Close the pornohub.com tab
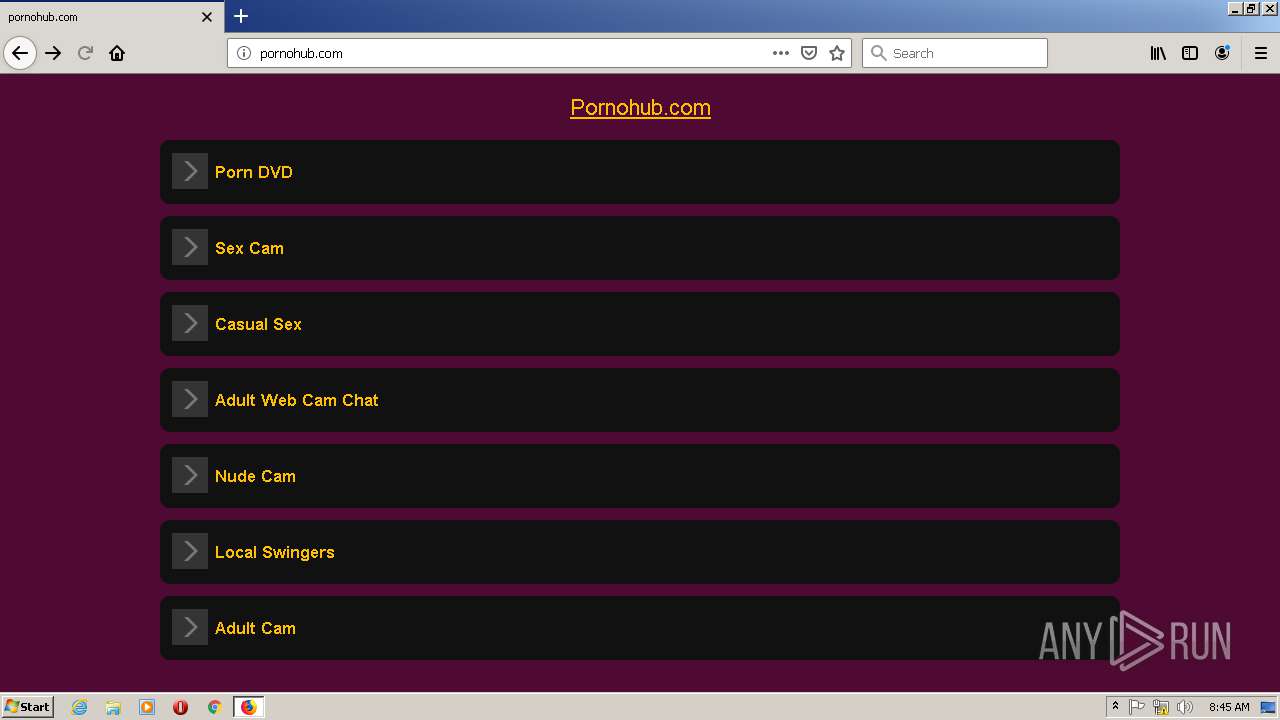The height and width of the screenshot is (720, 1280). pos(207,17)
